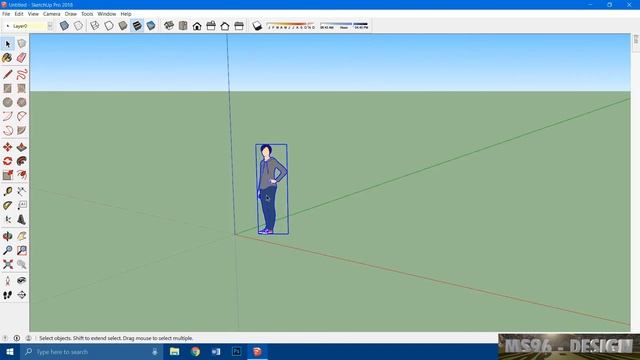
Task: Open the Edit menu
Action: coord(19,14)
